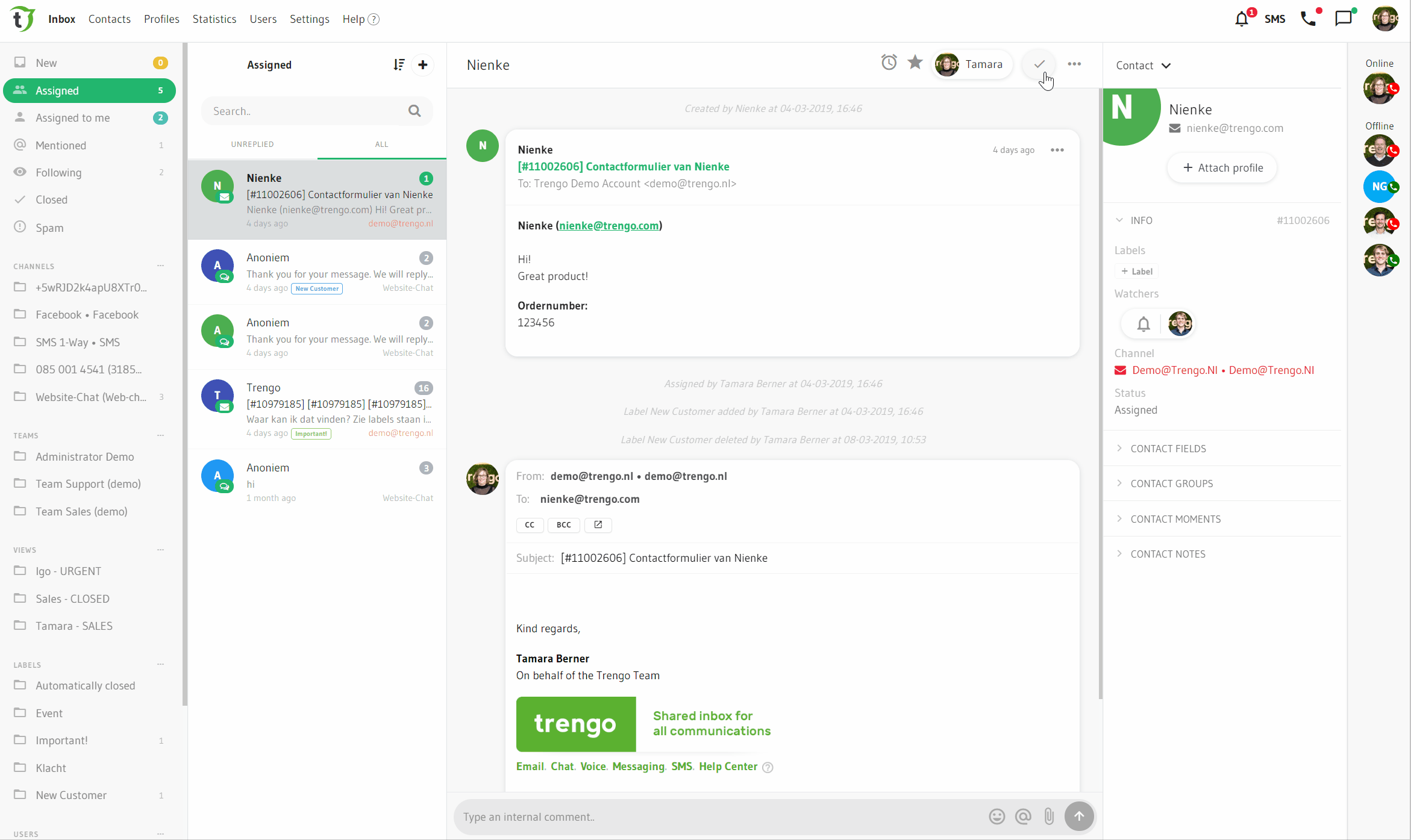The image size is (1411, 840).
Task: Open the Closed folder
Action: click(x=90, y=200)
